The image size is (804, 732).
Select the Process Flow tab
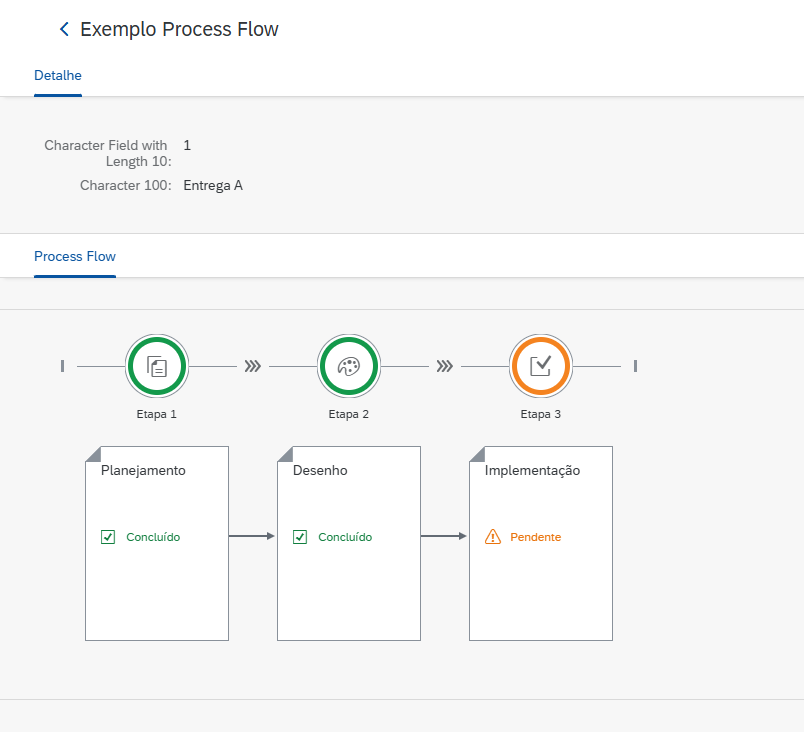pos(75,256)
